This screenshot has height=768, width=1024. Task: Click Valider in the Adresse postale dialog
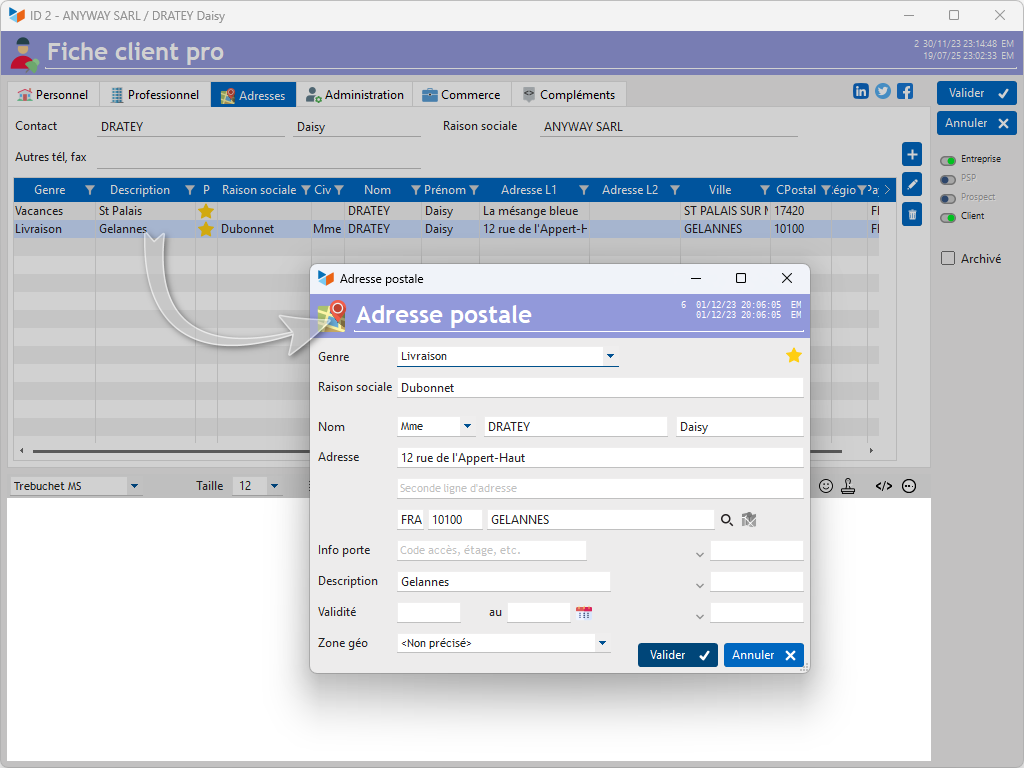click(678, 655)
